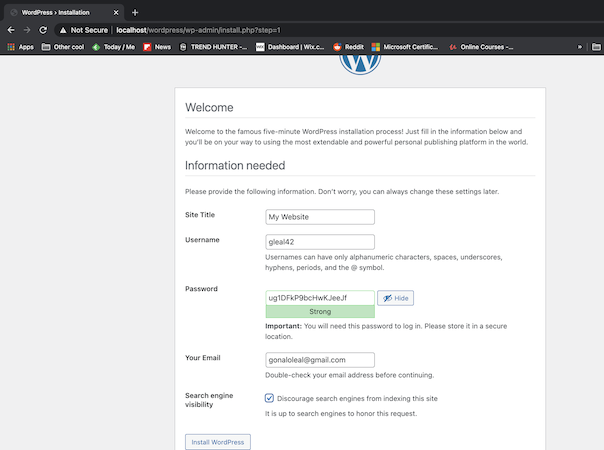Click the Username field containing gleal42
604x450 pixels.
pyautogui.click(x=320, y=242)
